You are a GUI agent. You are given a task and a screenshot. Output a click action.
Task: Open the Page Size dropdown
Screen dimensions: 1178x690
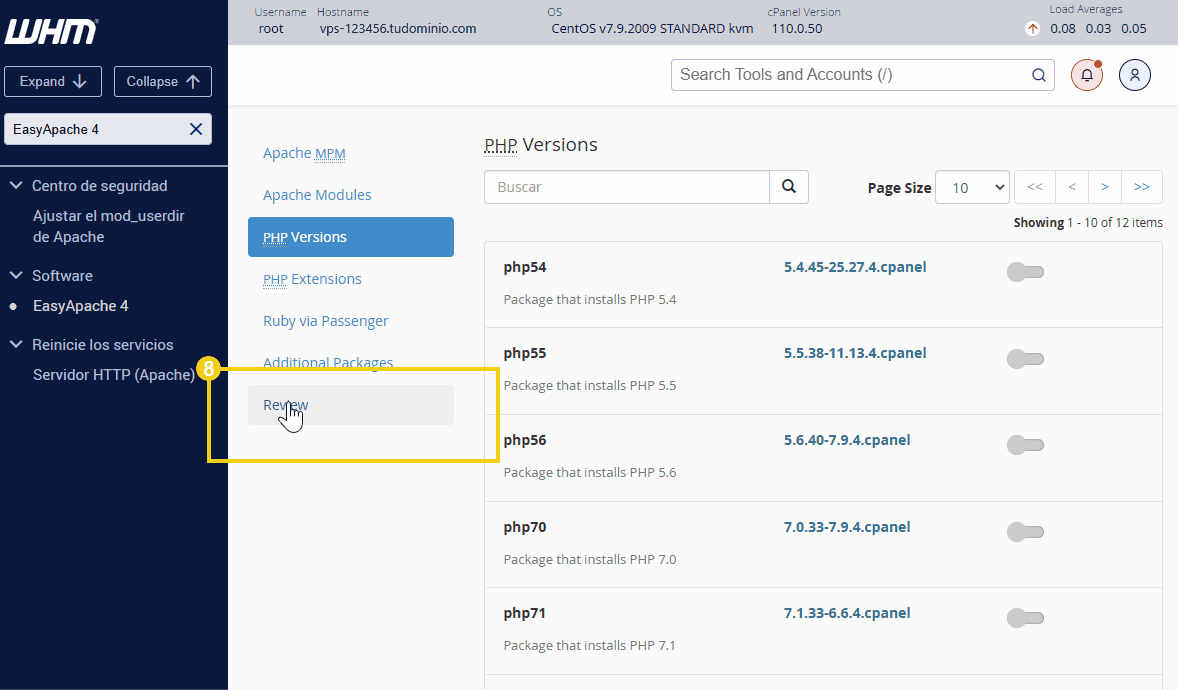pyautogui.click(x=972, y=187)
